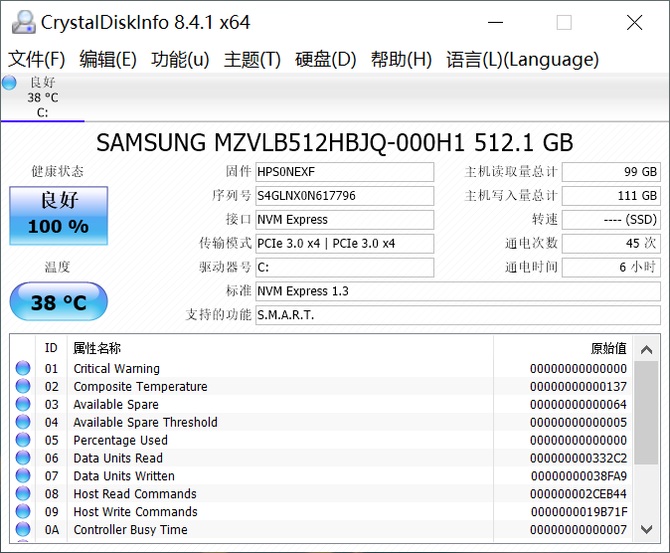Viewport: 670px width, 553px height.
Task: Click the standard field NVM Express 1.3
Action: pos(458,291)
